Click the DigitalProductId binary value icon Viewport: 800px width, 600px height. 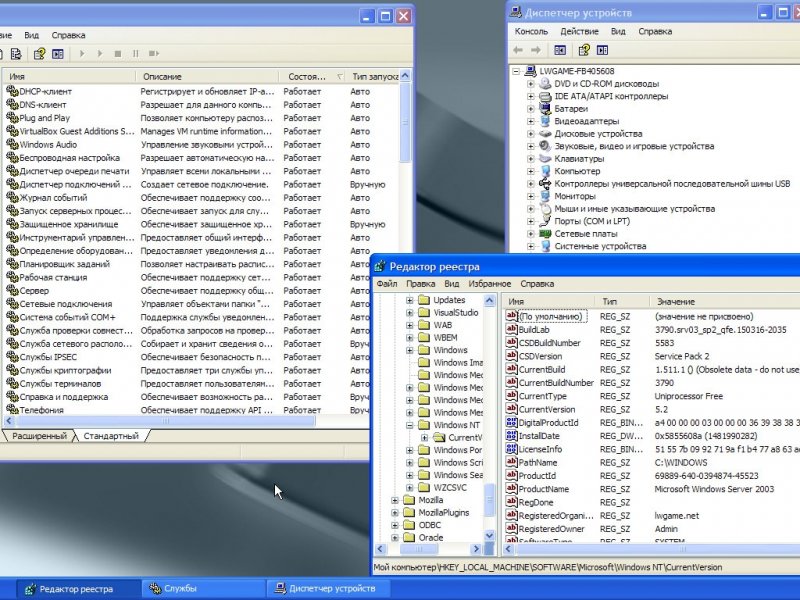coord(511,422)
